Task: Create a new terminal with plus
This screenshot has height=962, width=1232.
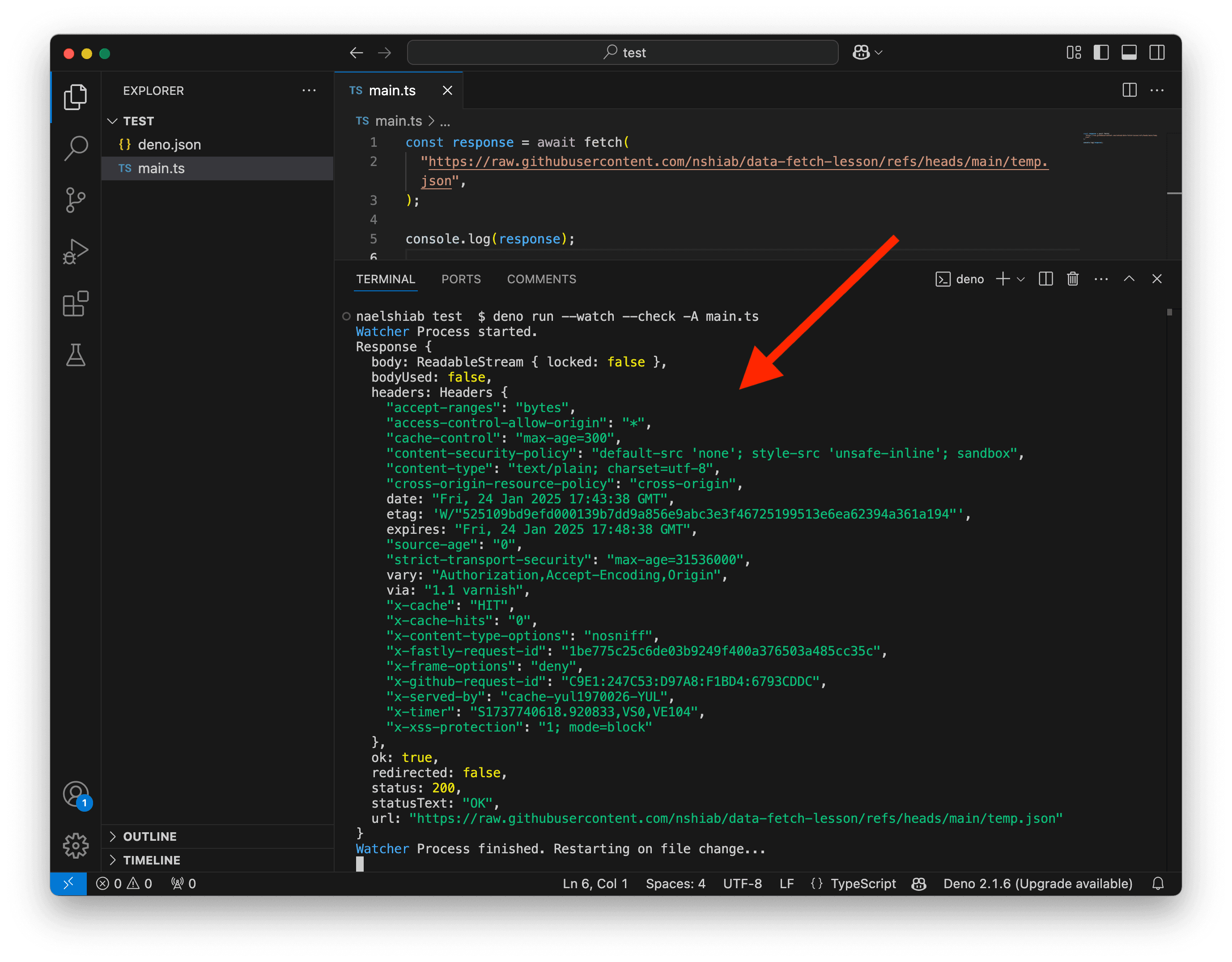Action: point(1003,279)
